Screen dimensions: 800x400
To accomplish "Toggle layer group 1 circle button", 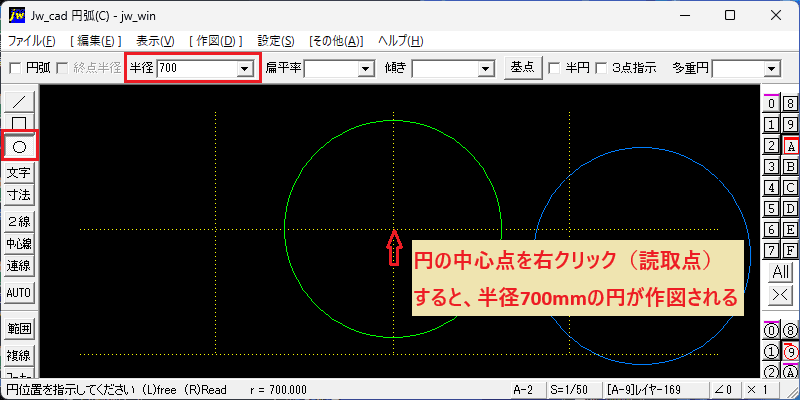I will [x=771, y=352].
